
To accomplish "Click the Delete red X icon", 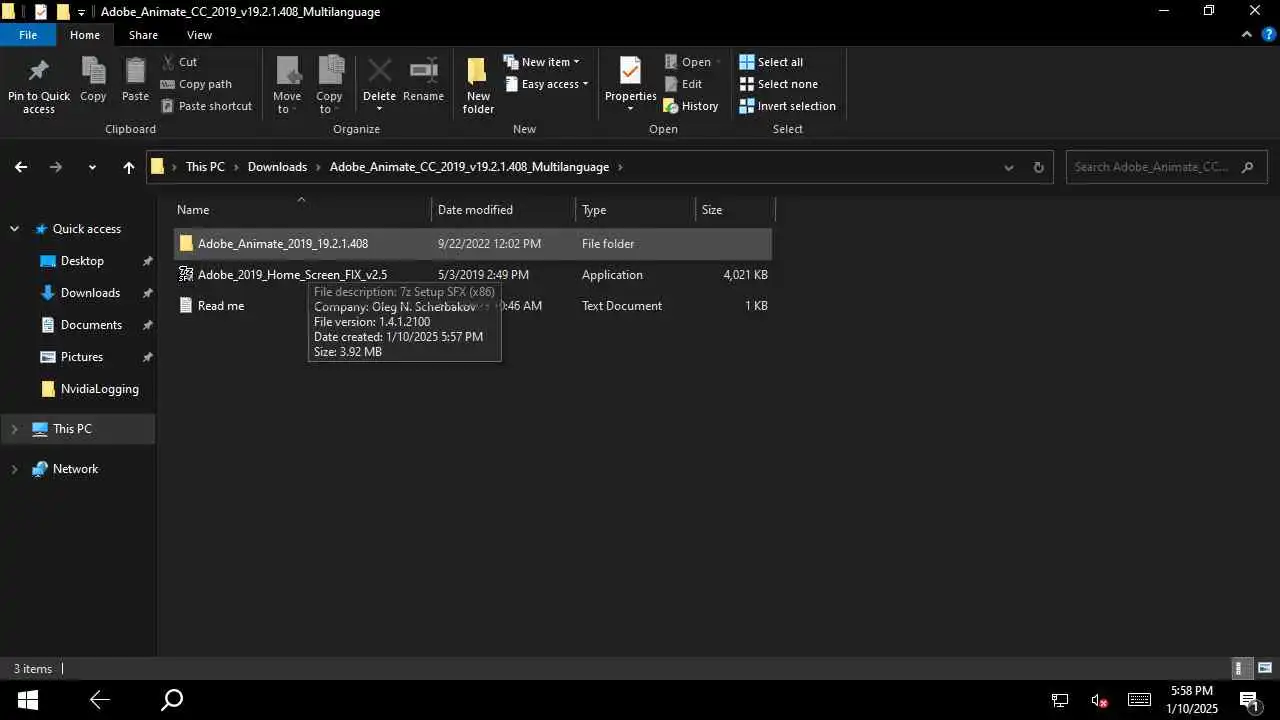I will [379, 71].
